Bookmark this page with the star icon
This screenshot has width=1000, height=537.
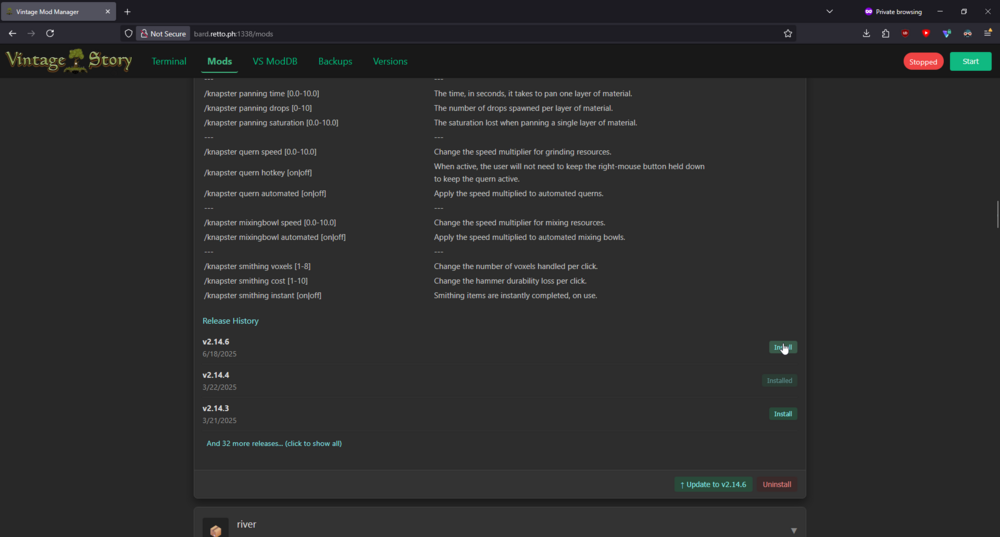(788, 33)
